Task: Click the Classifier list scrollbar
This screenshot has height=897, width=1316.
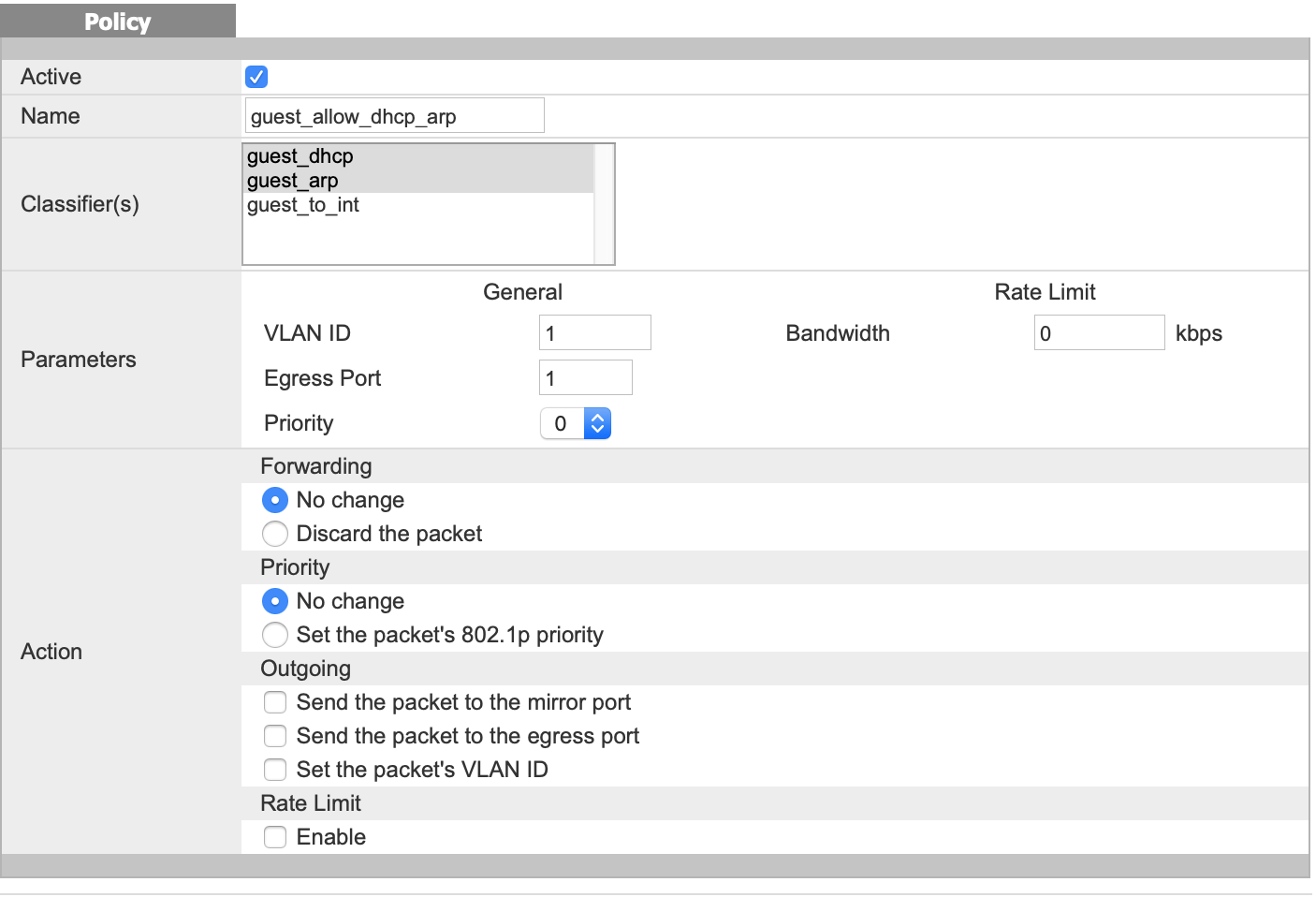Action: tap(604, 204)
